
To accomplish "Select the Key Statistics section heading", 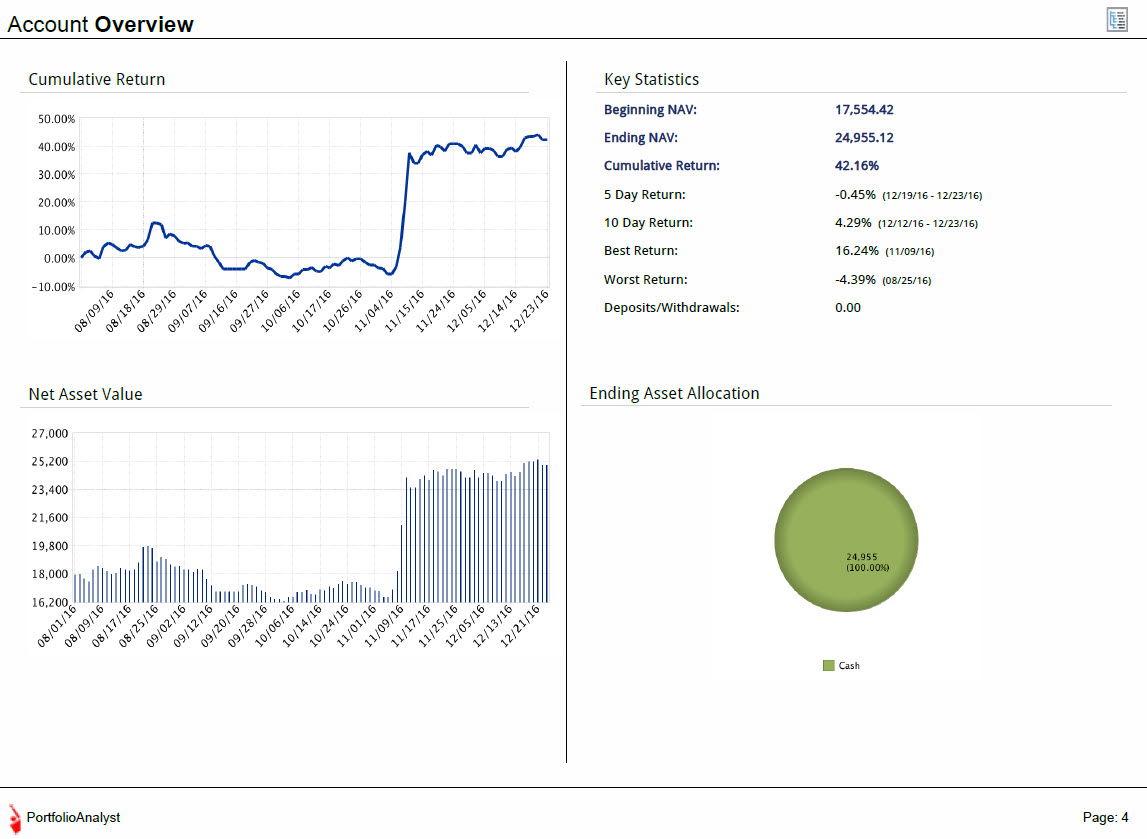I will click(x=651, y=79).
